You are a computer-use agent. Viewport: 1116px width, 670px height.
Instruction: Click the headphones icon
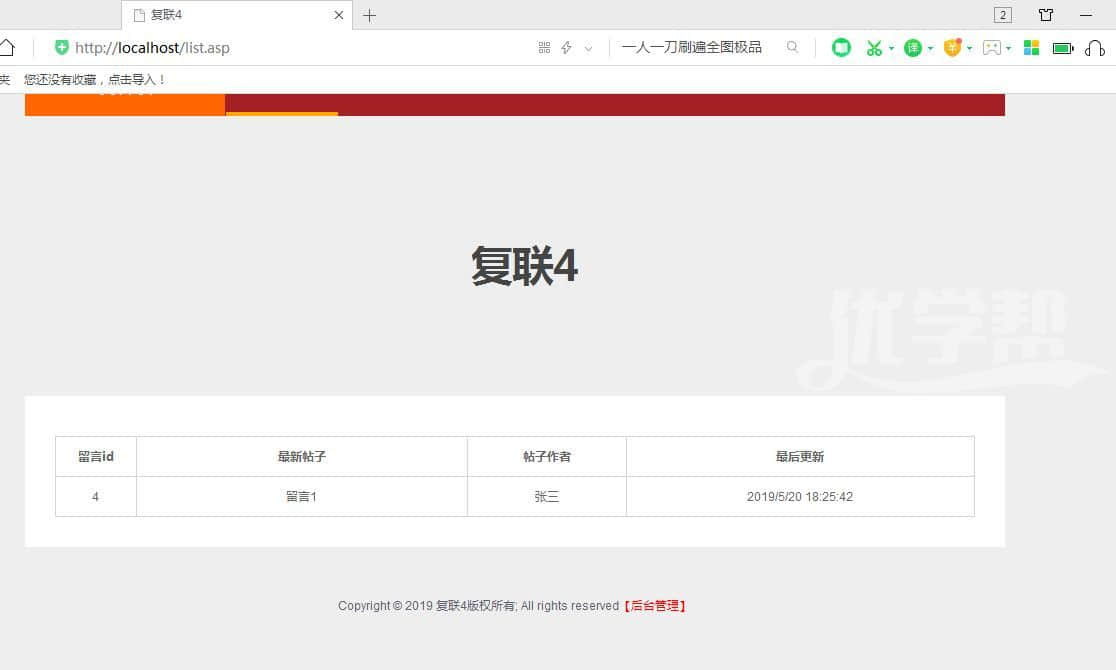coord(1094,47)
